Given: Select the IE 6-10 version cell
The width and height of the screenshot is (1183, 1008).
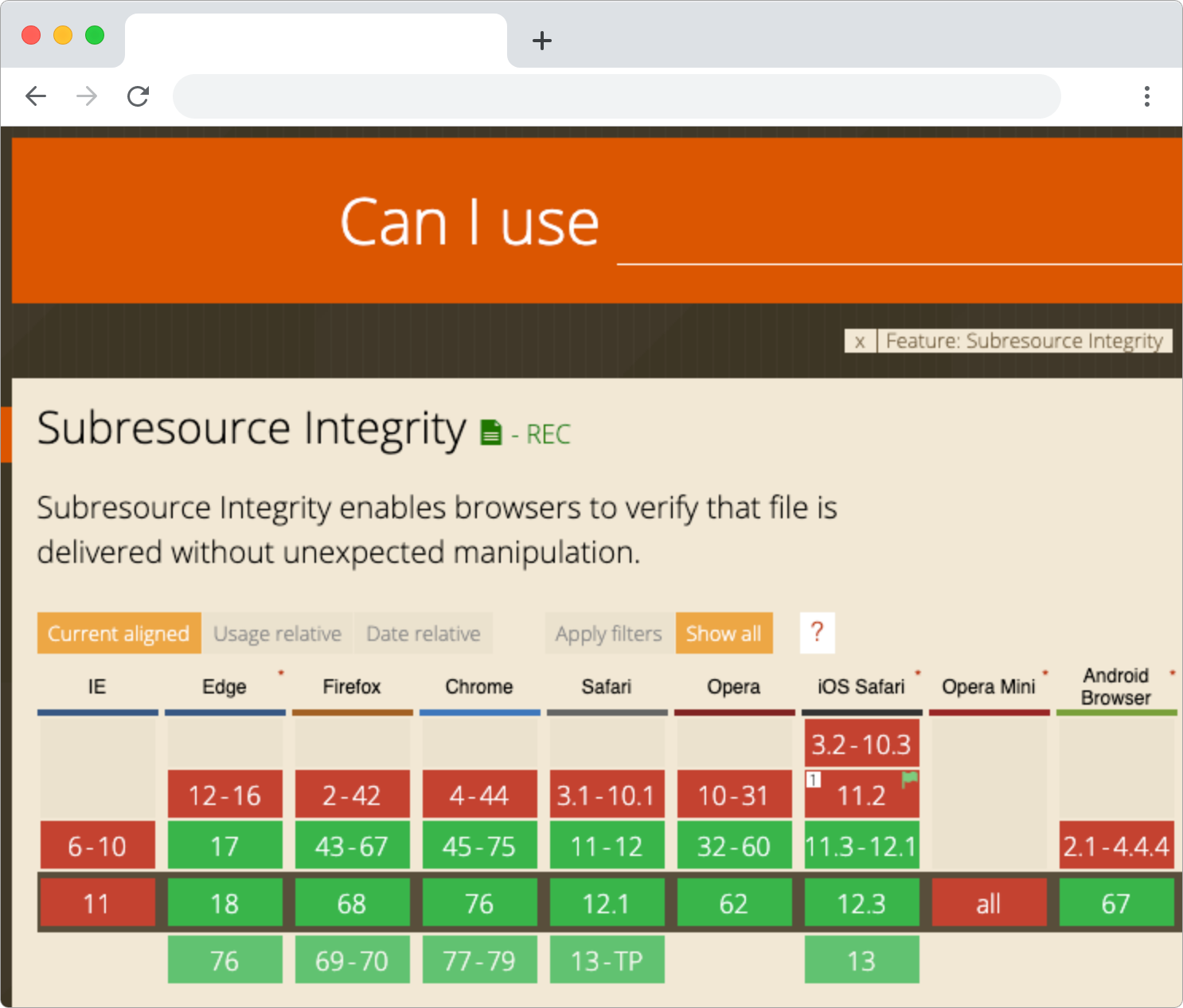Looking at the screenshot, I should [x=97, y=846].
